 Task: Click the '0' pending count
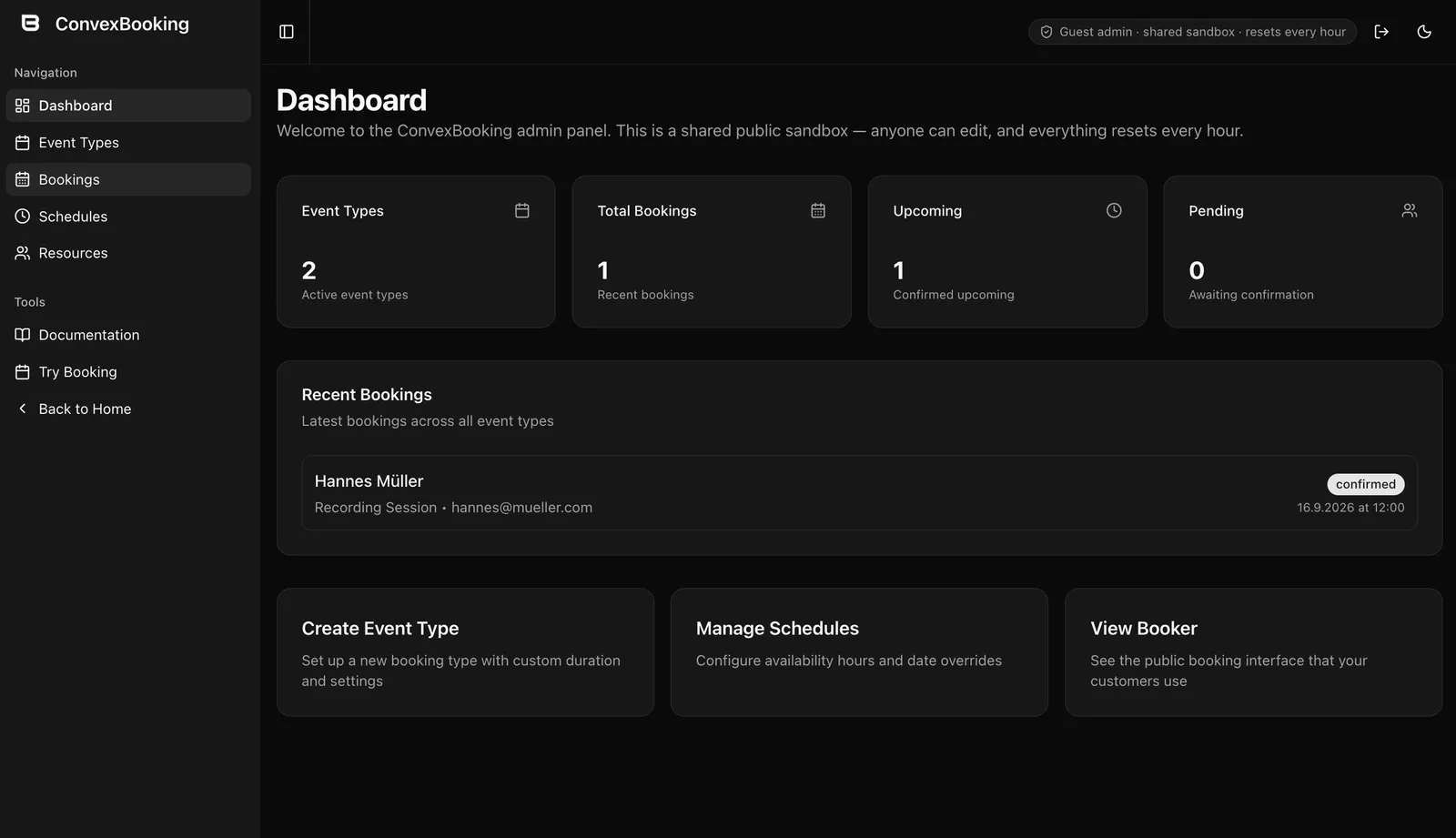1197,270
